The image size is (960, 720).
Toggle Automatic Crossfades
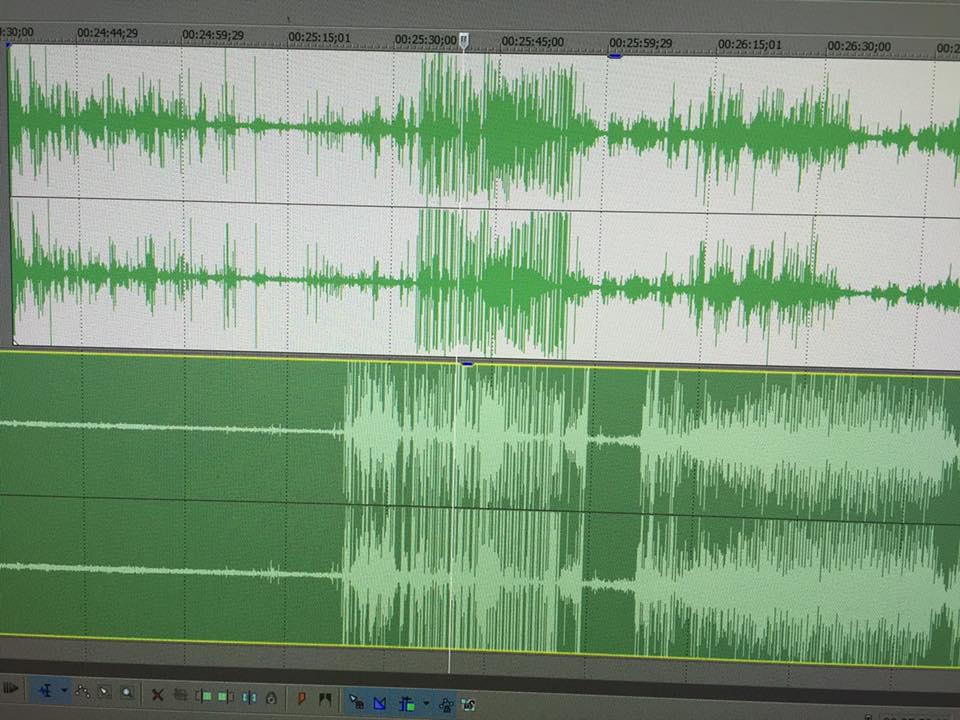(380, 702)
